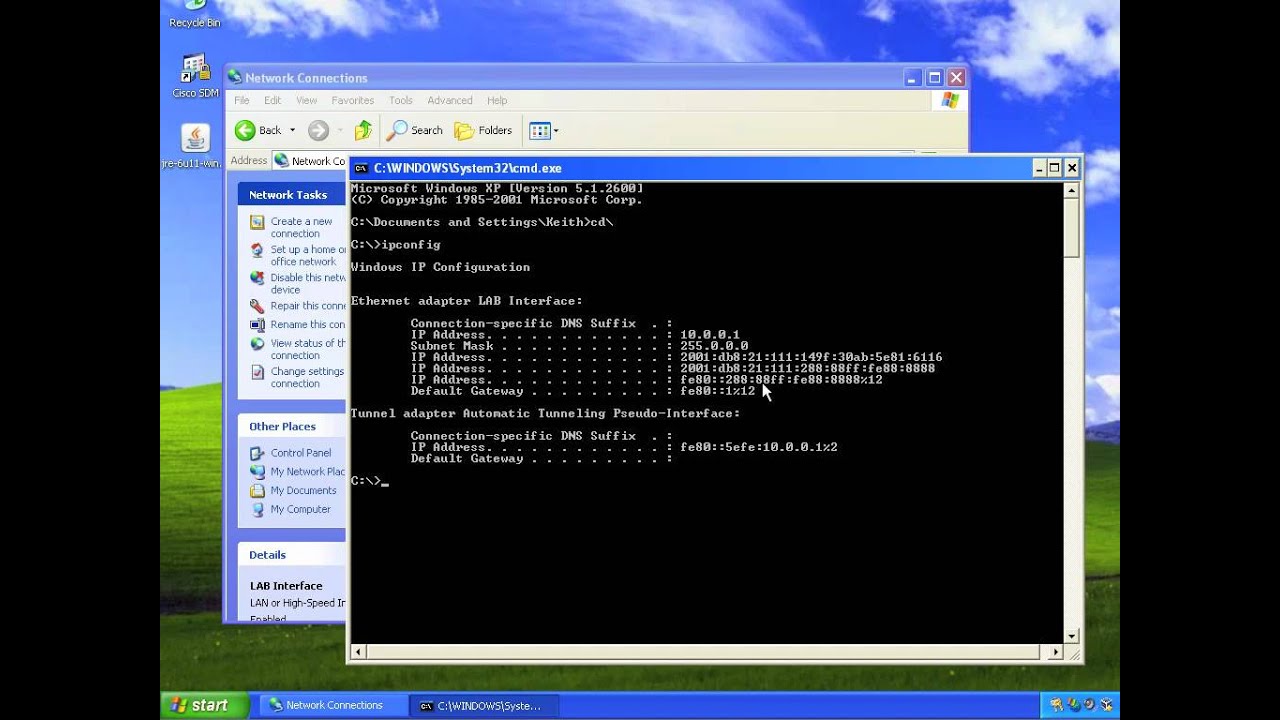Click the Folders toolbar button
The height and width of the screenshot is (720, 1280).
483,130
